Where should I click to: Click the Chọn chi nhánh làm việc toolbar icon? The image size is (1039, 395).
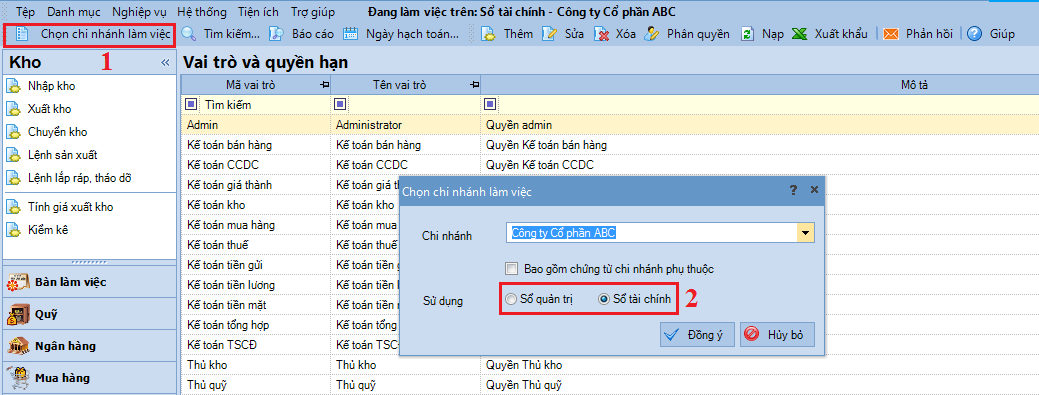tap(23, 34)
